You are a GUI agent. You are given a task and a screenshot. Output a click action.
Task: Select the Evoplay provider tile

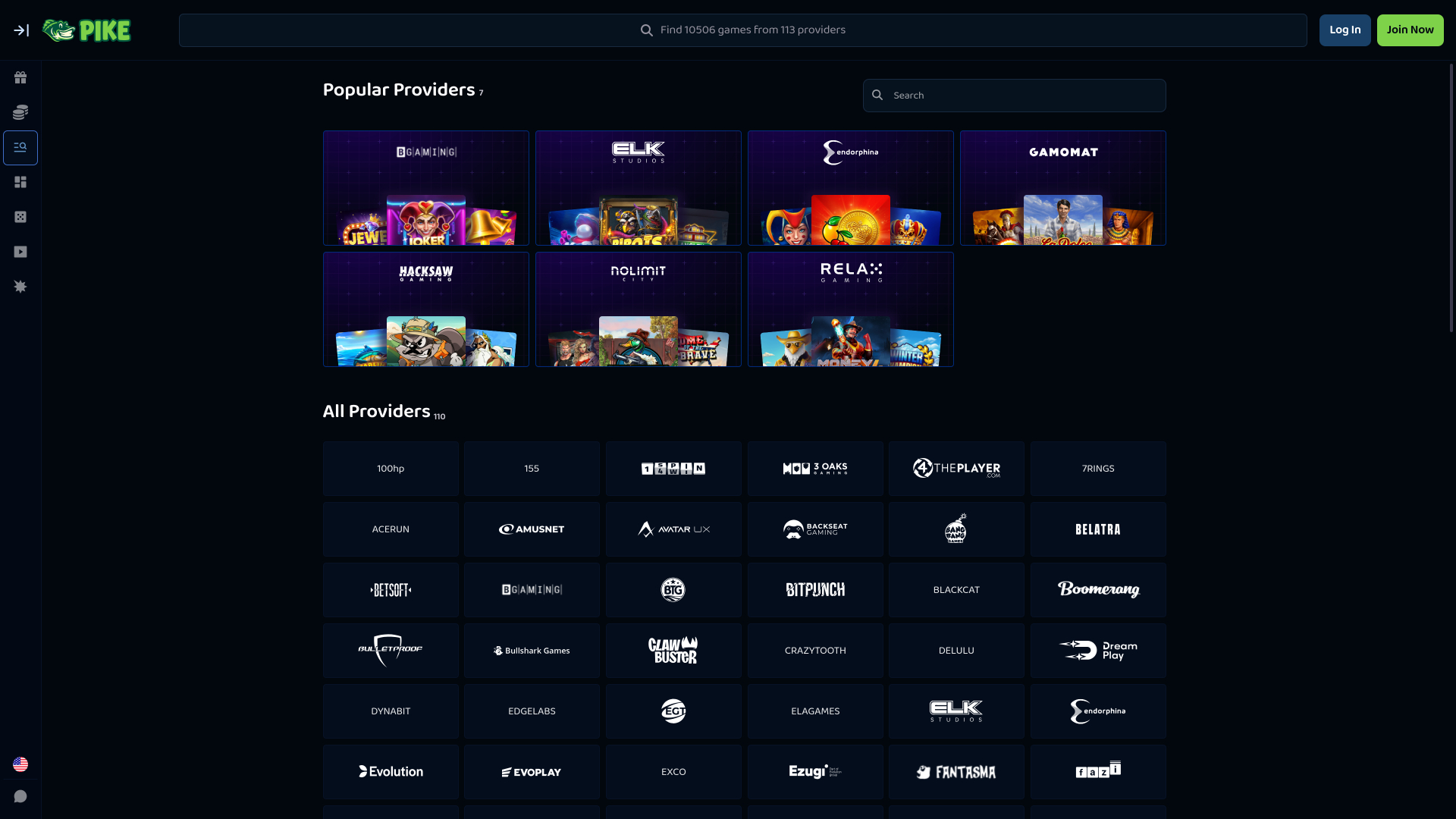532,772
